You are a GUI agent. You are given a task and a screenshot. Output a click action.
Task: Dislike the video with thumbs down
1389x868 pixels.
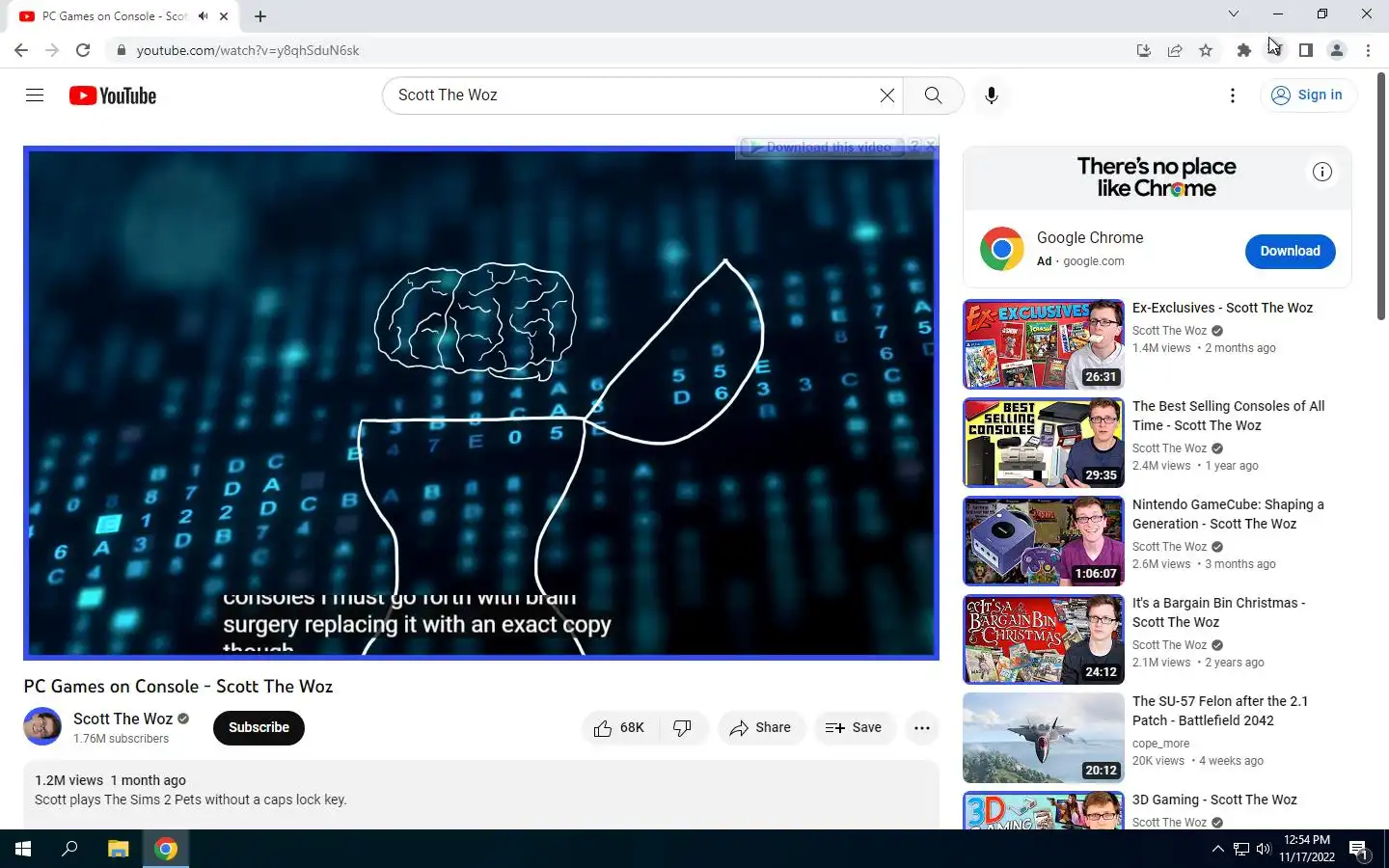click(683, 728)
